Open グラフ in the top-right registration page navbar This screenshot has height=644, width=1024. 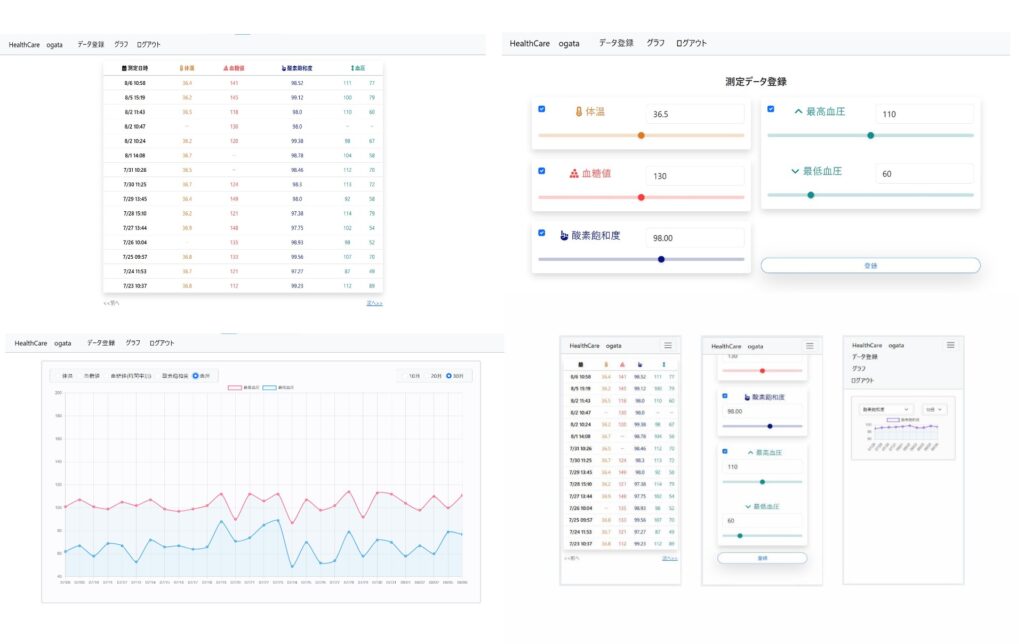[x=655, y=43]
